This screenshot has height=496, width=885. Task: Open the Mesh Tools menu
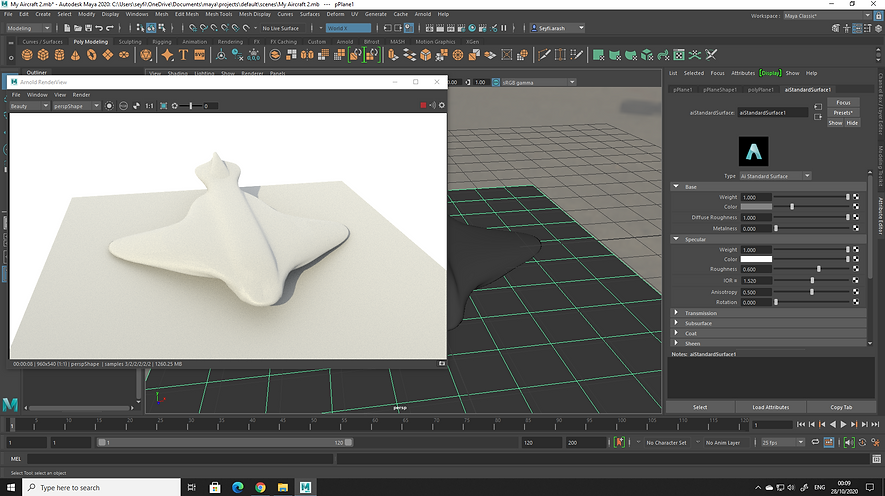pyautogui.click(x=218, y=14)
